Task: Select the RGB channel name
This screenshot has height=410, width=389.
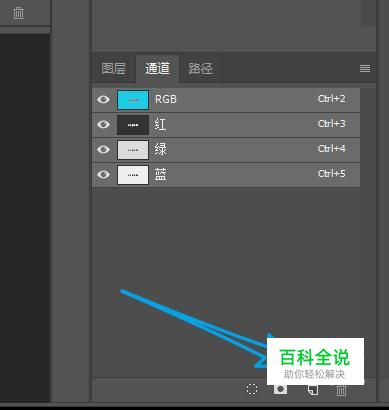Action: 166,99
